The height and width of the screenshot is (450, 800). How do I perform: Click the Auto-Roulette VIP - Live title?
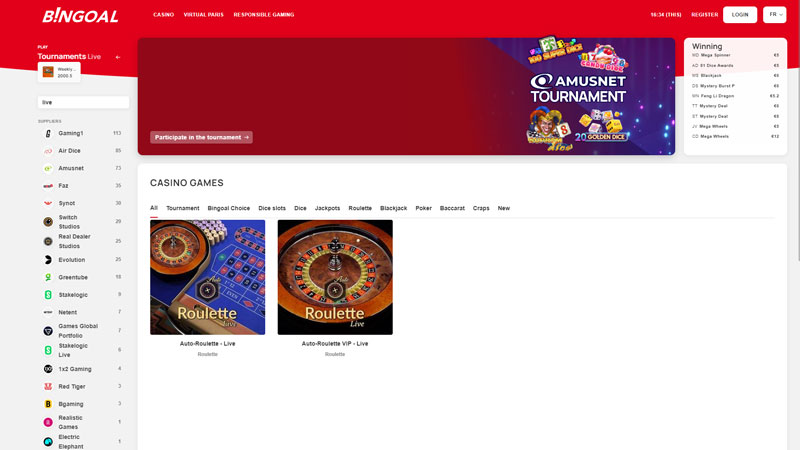click(335, 343)
